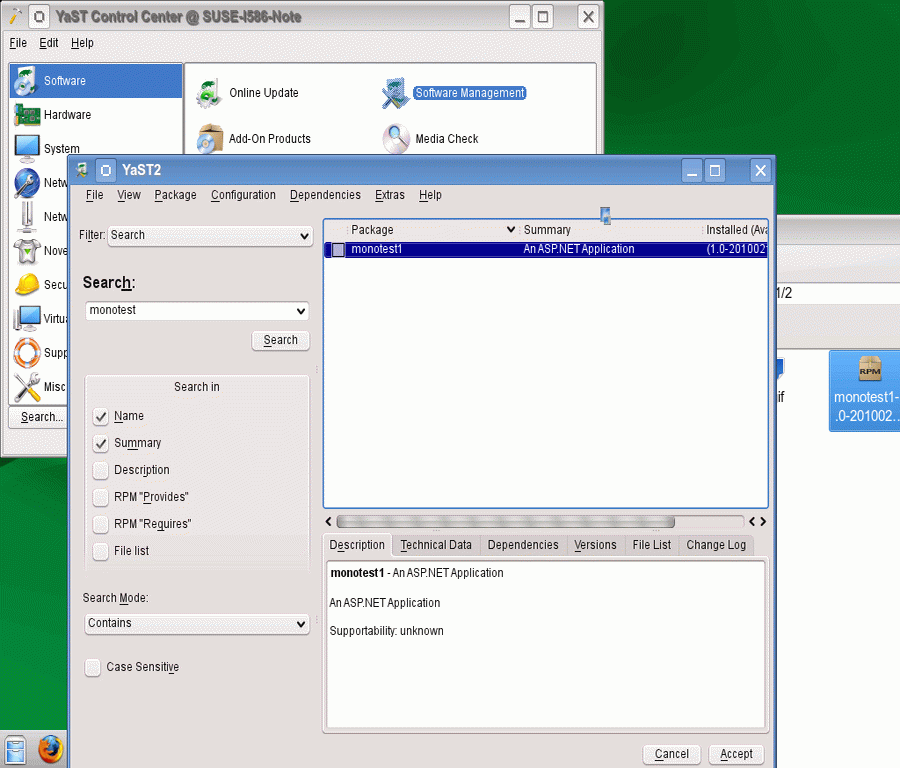The image size is (900, 768).
Task: Enable the Description search checkbox
Action: [100, 470]
